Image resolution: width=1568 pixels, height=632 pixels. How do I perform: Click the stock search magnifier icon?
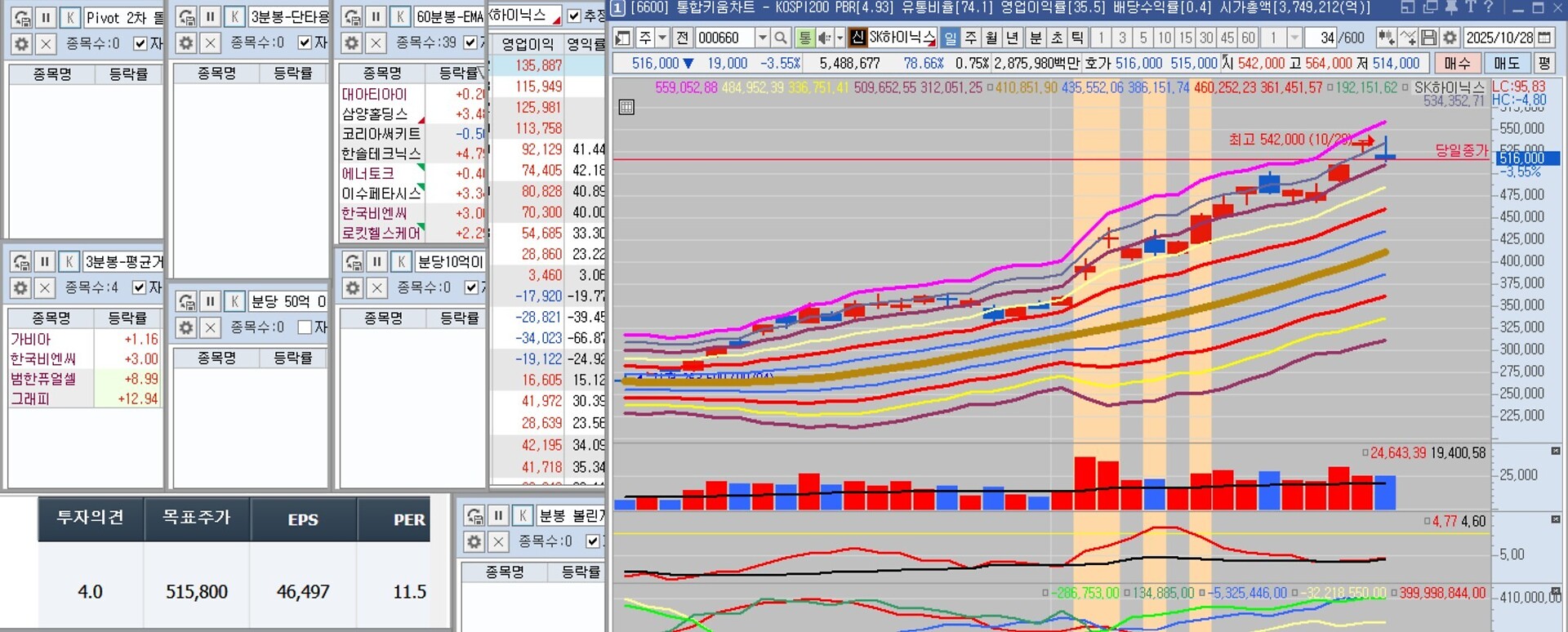coord(781,38)
